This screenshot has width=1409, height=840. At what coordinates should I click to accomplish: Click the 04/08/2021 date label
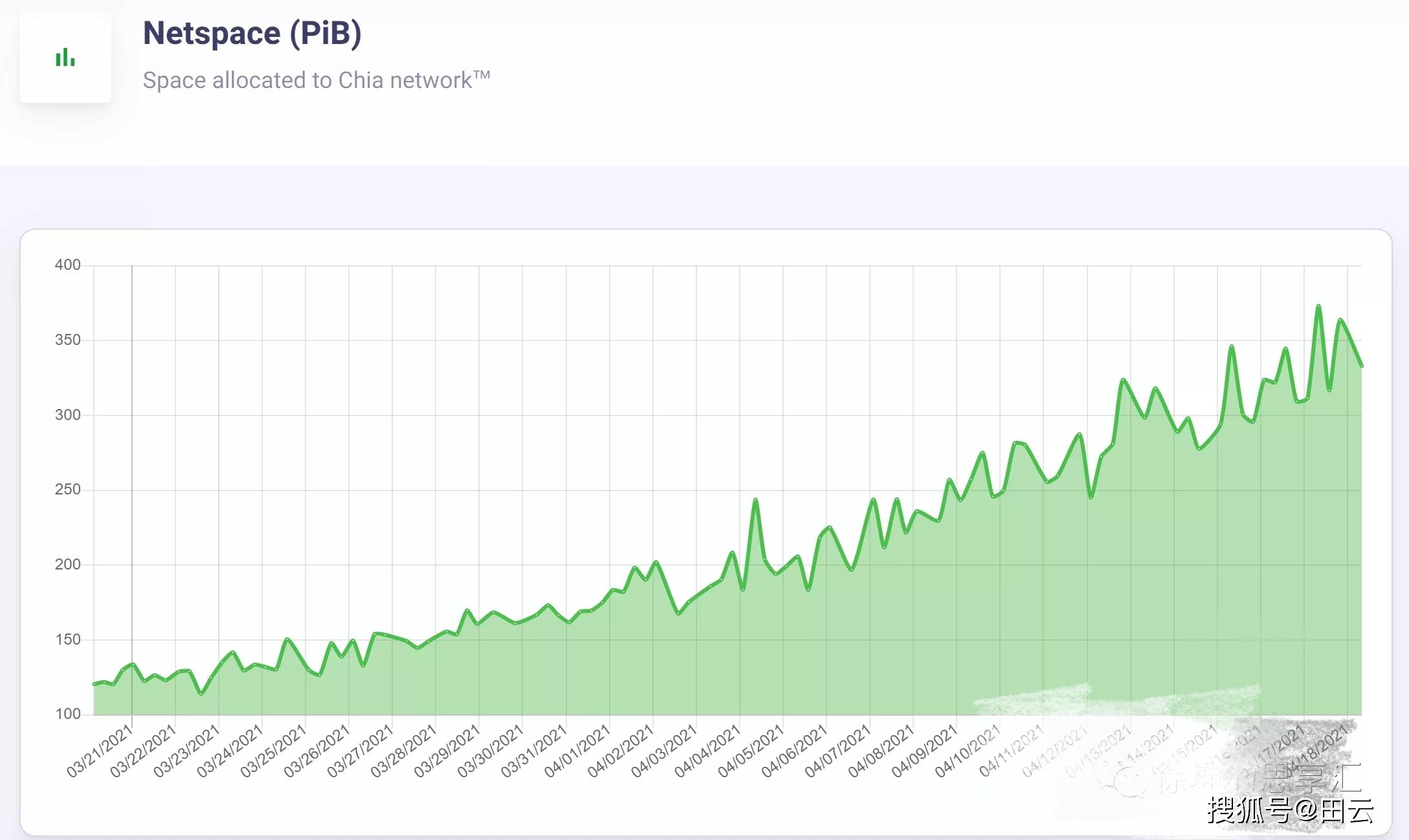click(x=880, y=751)
